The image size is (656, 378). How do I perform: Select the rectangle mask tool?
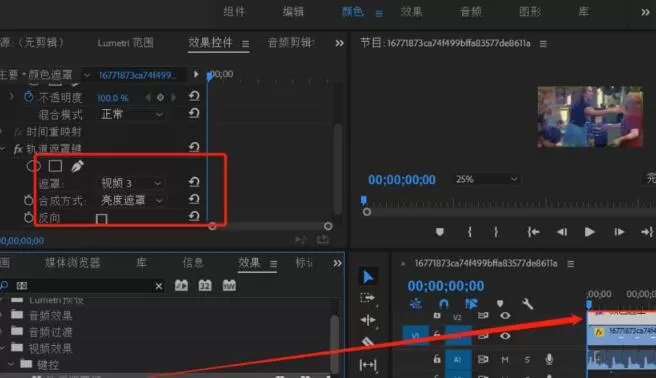55,166
